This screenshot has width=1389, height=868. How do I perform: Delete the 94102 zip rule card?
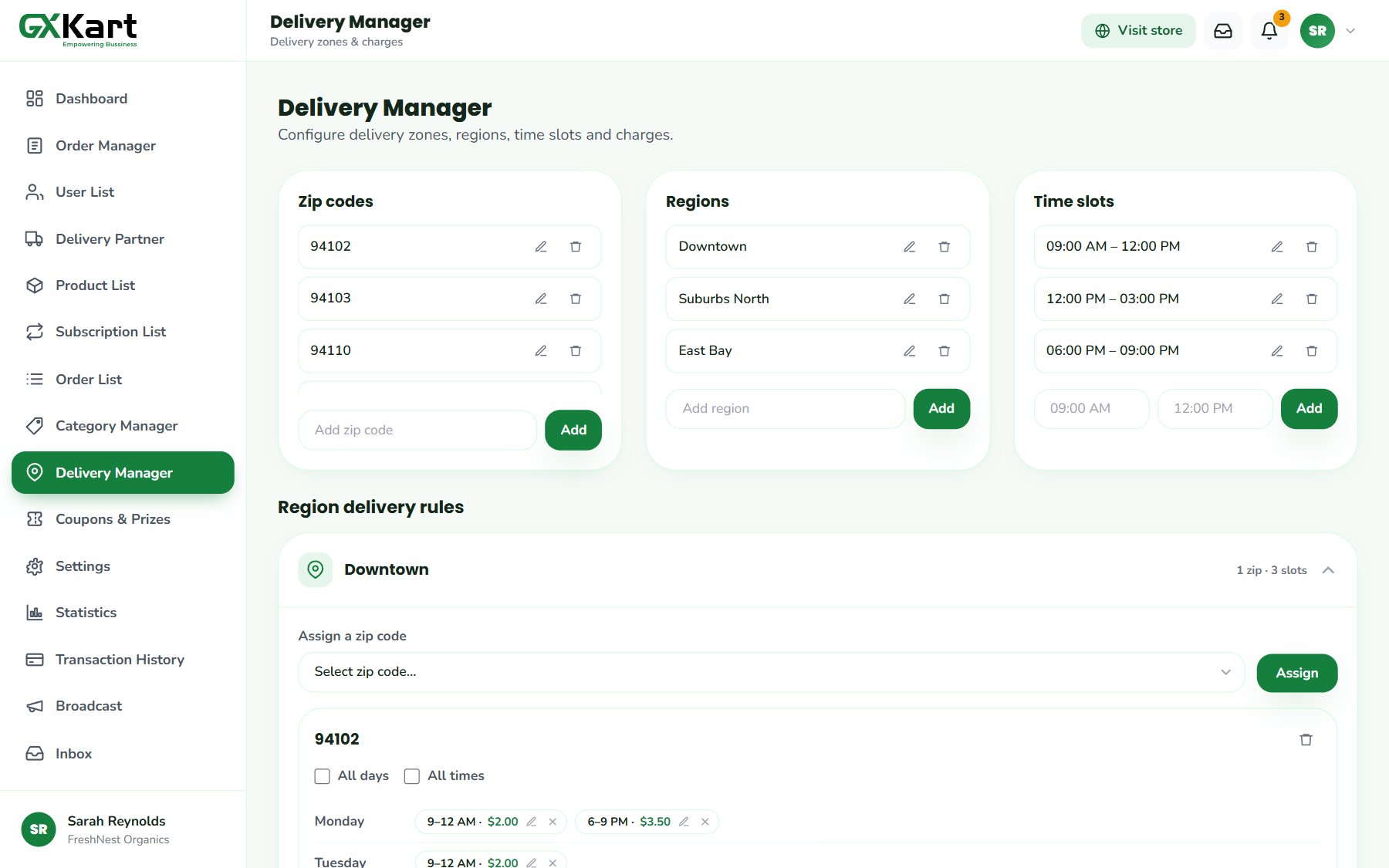point(1306,739)
